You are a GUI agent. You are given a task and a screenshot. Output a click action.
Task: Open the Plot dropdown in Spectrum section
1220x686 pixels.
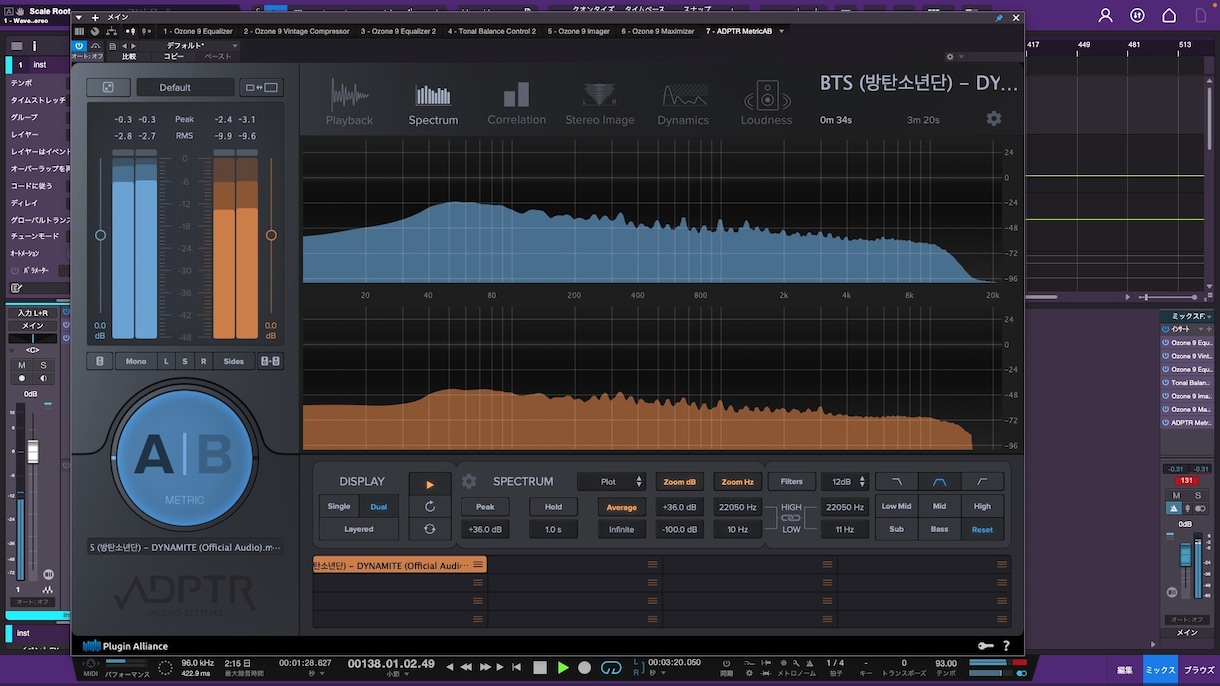pos(614,482)
